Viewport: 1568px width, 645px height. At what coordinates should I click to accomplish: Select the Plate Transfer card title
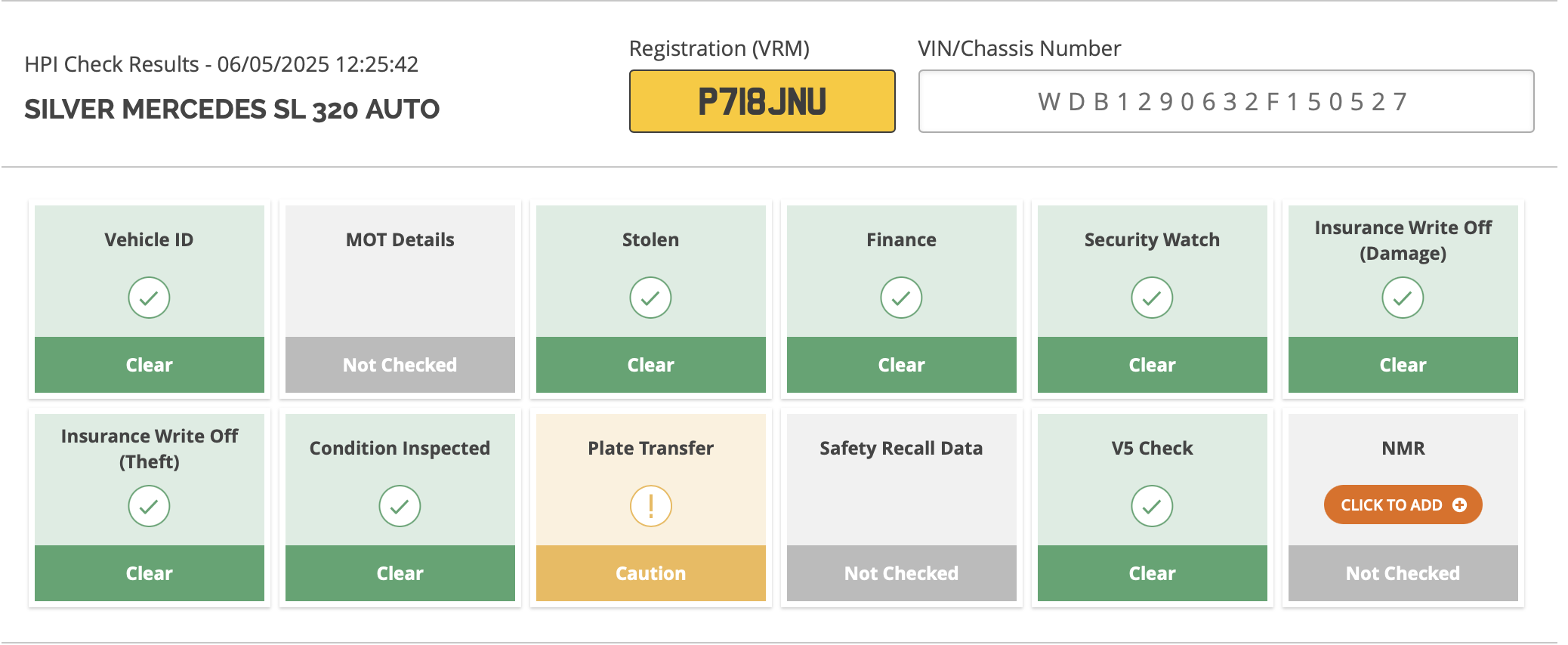click(x=650, y=448)
